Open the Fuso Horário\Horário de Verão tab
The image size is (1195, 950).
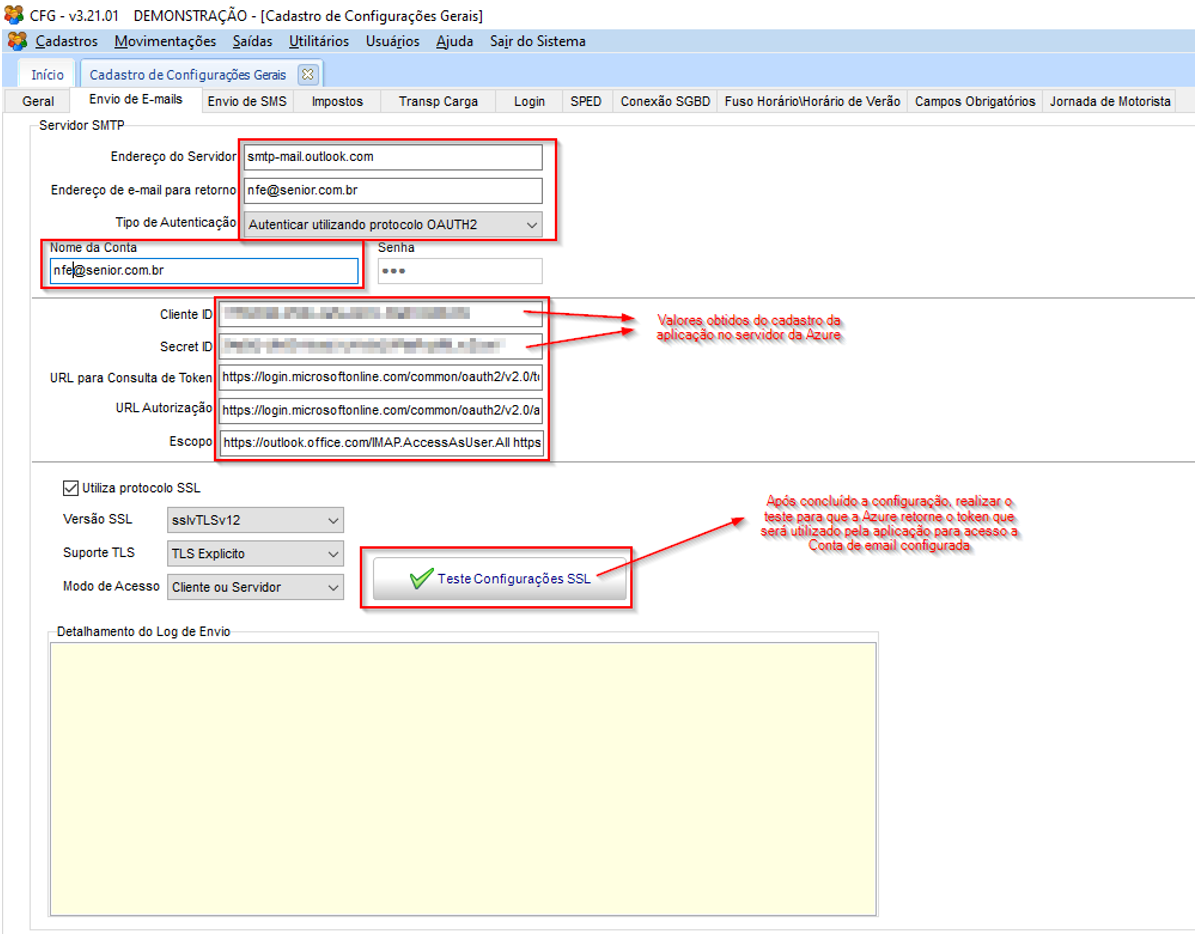point(812,101)
